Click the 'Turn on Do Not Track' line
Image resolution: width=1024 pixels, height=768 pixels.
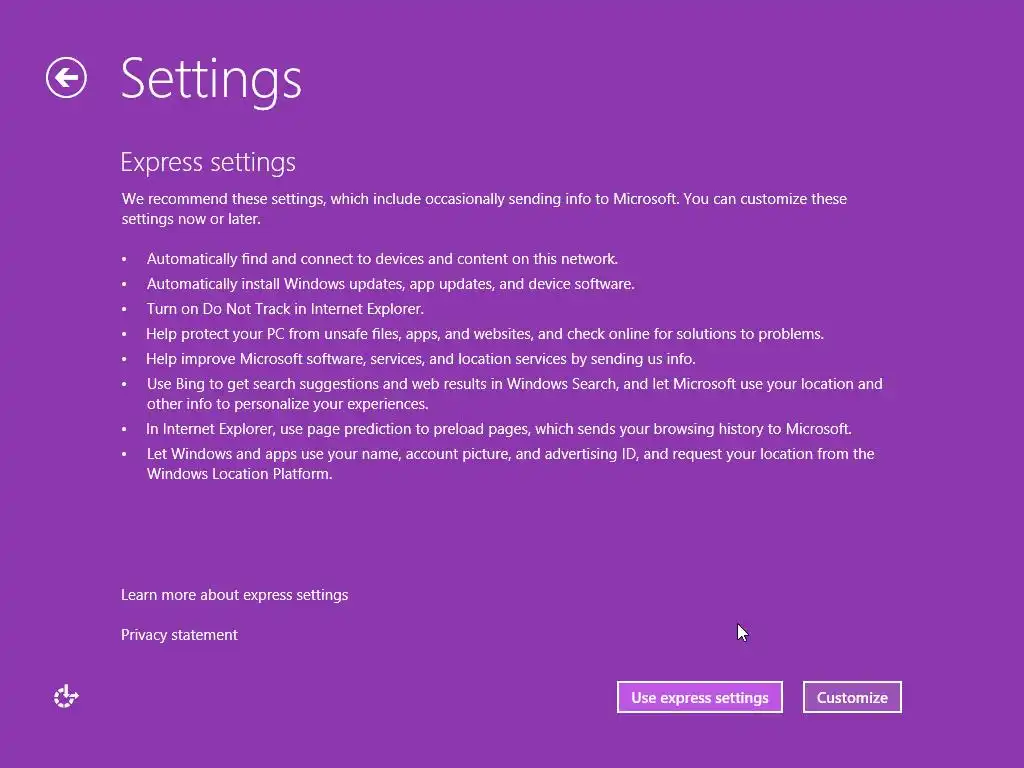tap(285, 309)
